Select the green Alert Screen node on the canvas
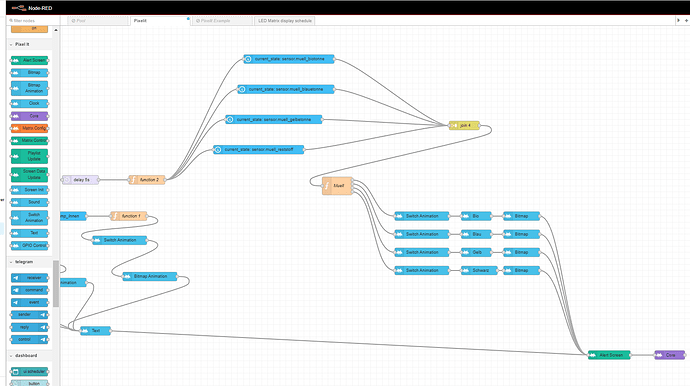The width and height of the screenshot is (690, 386). [609, 355]
